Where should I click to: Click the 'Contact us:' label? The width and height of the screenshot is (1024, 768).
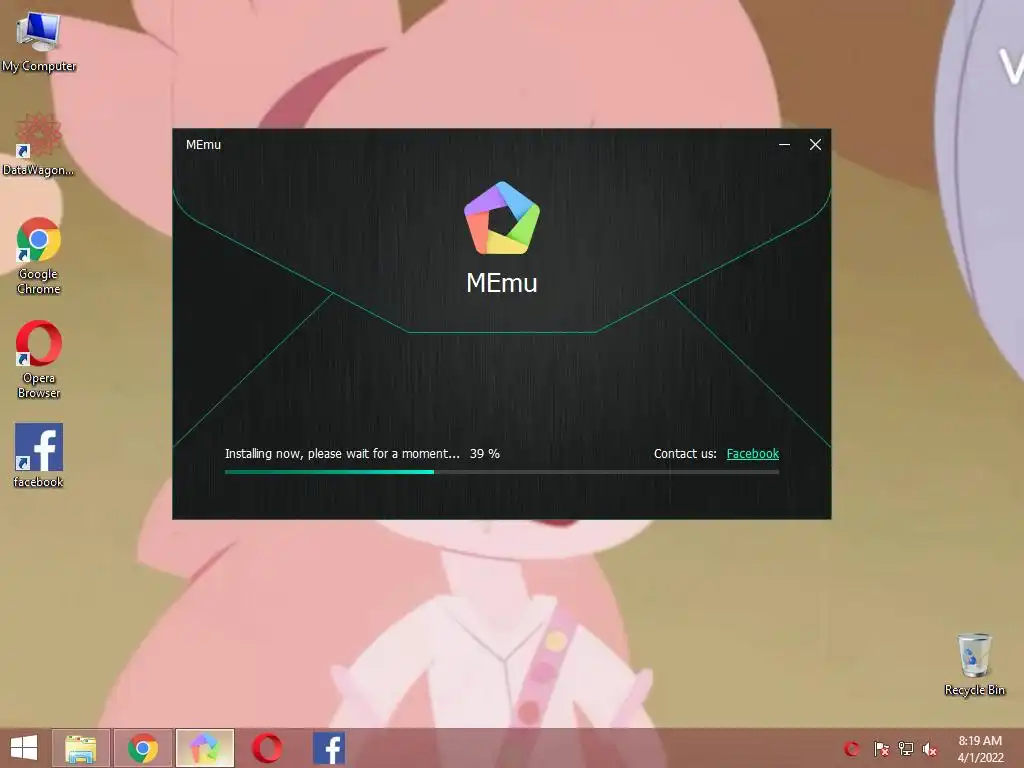coord(685,453)
